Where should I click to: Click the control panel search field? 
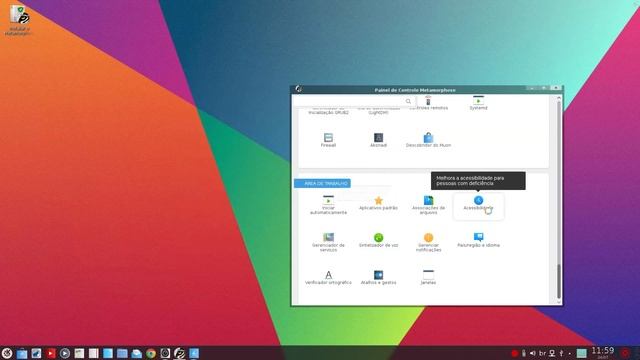(x=353, y=101)
